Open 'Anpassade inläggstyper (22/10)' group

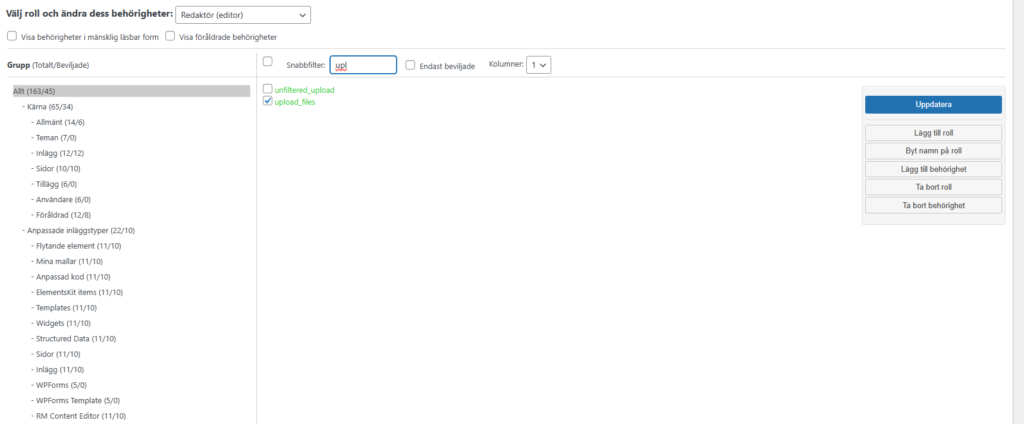click(84, 231)
